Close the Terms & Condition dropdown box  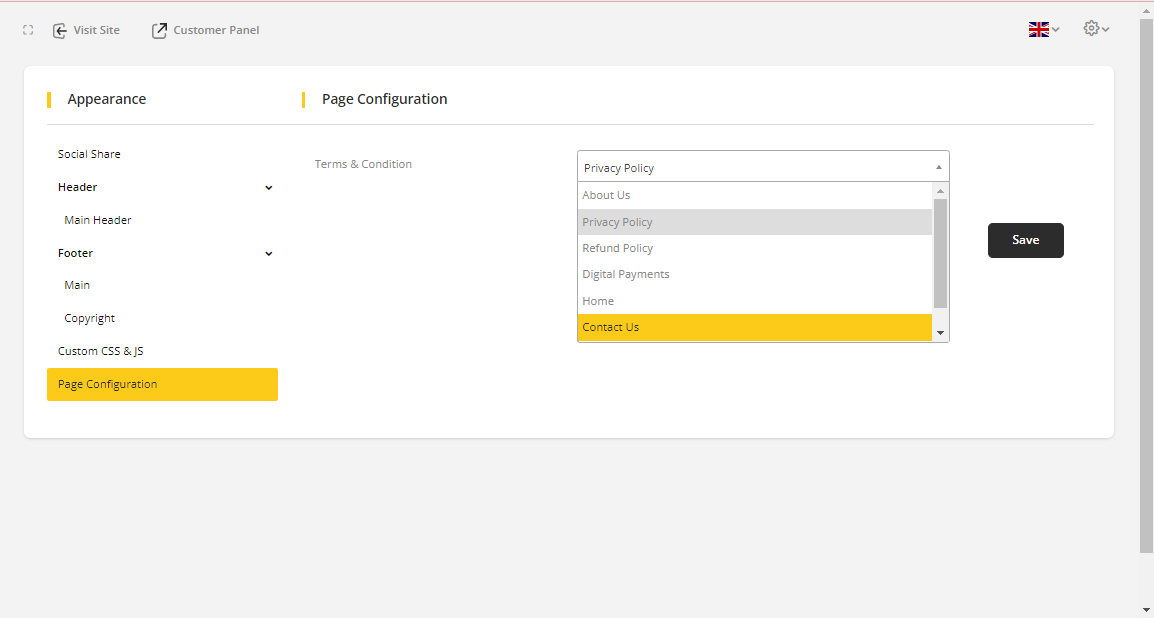click(x=762, y=167)
